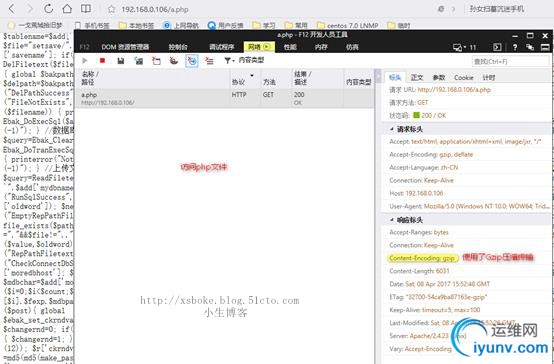This screenshot has height=364, width=554.
Task: Go forward with browser forward arrow
Action: [30, 9]
